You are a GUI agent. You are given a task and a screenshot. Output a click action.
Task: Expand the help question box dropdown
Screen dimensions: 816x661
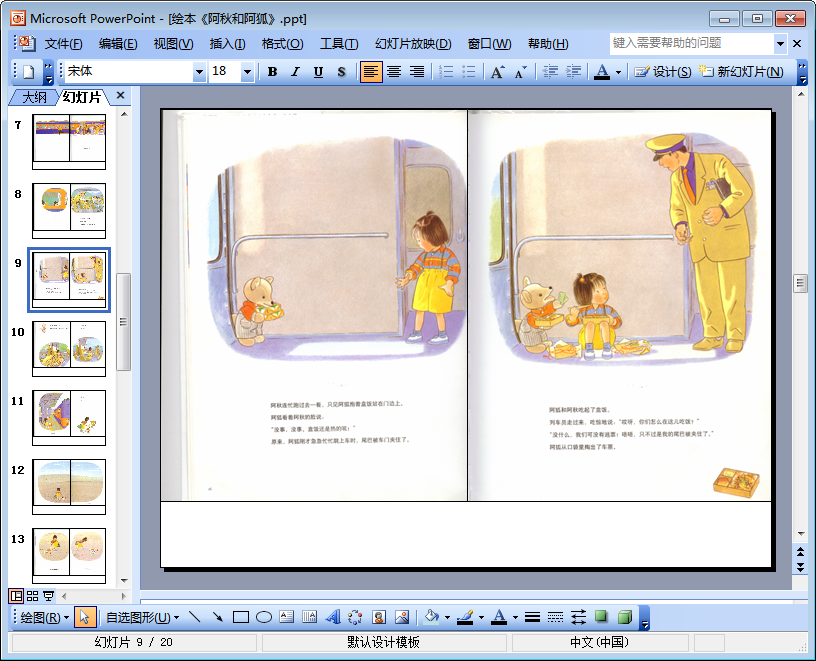pos(780,44)
